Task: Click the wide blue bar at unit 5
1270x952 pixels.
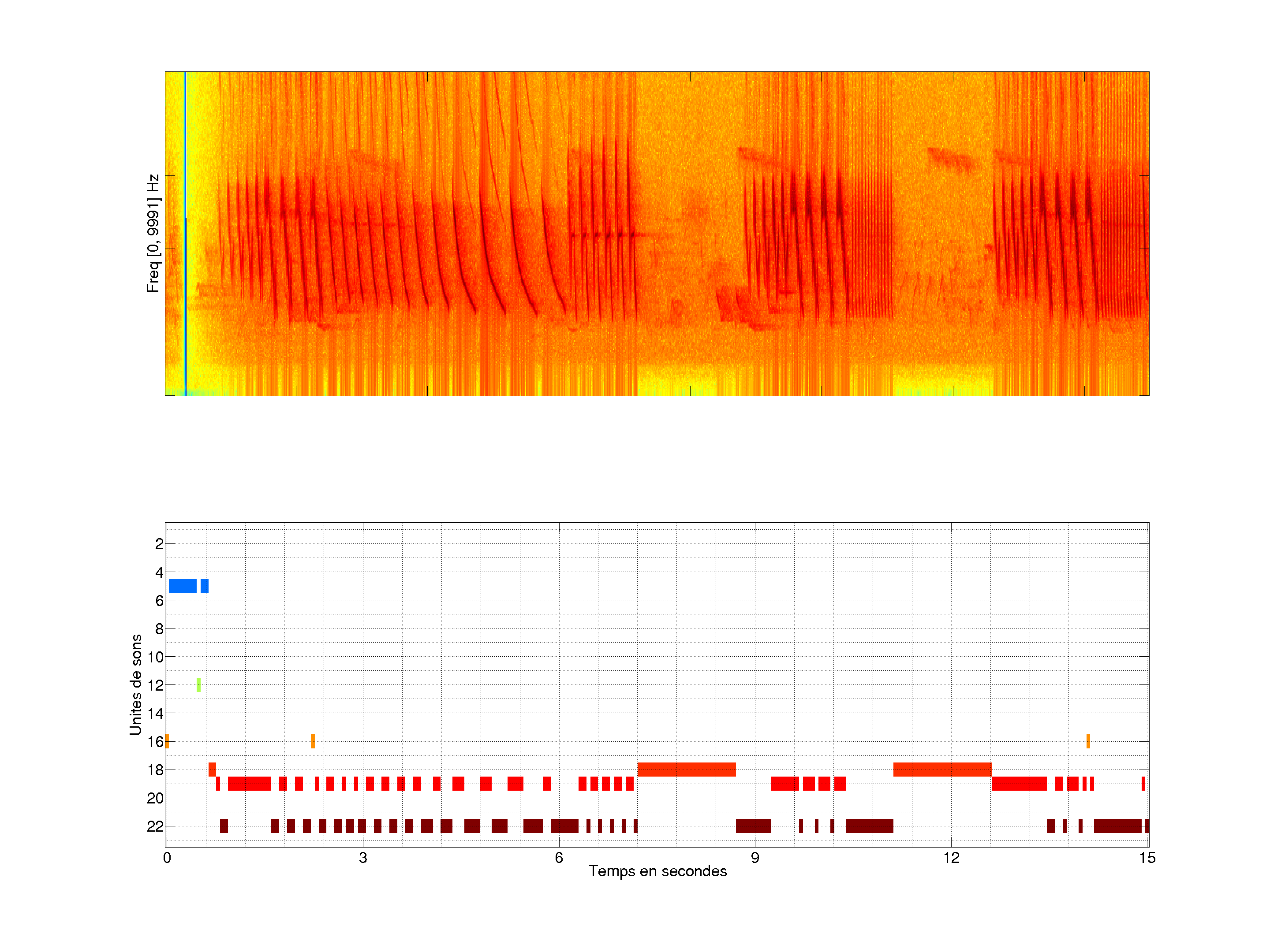Action: [183, 586]
